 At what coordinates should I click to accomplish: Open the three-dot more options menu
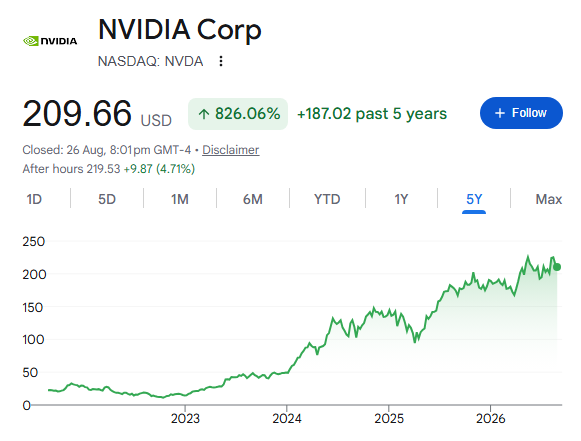tap(221, 61)
